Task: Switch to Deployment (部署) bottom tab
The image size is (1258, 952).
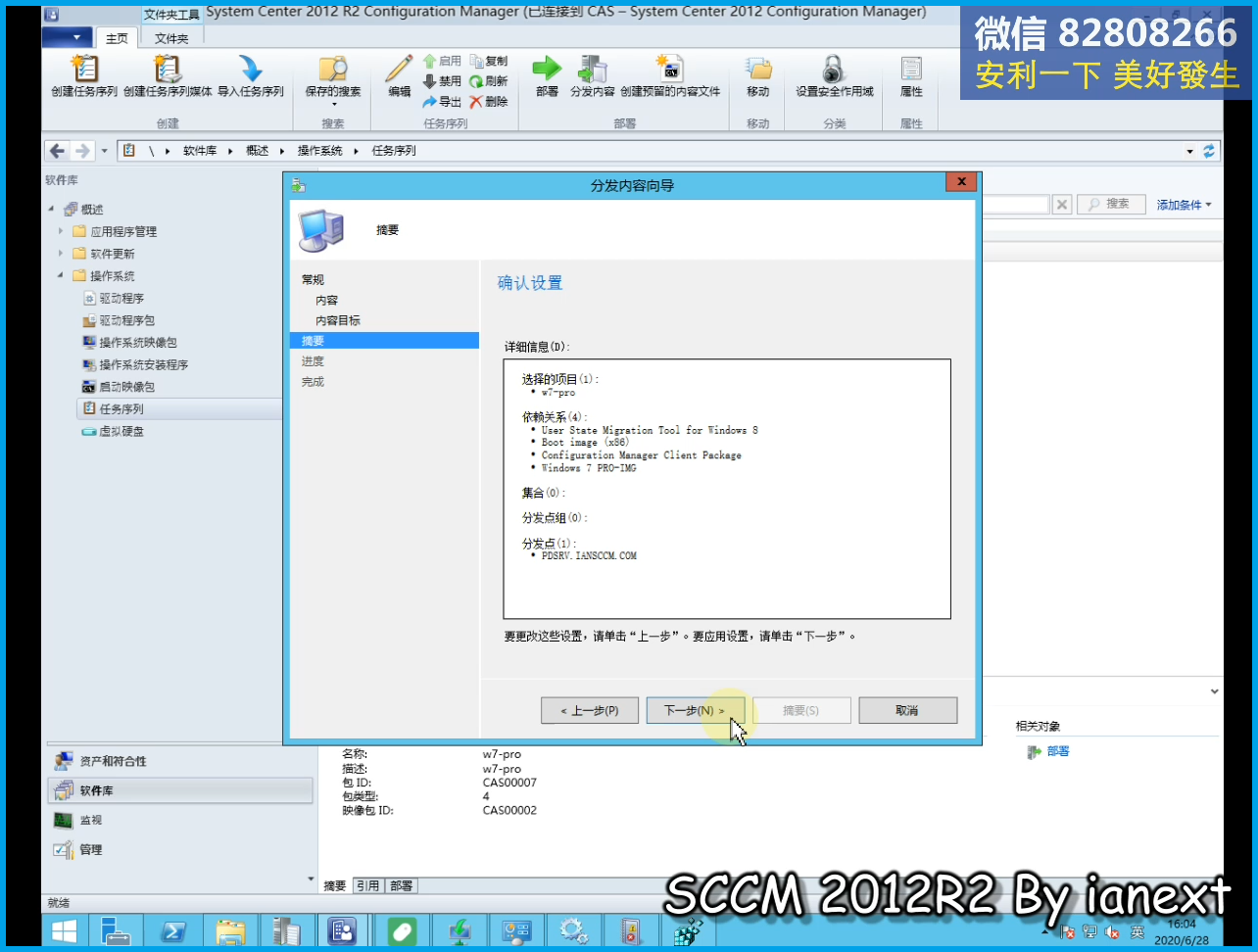Action: click(402, 885)
